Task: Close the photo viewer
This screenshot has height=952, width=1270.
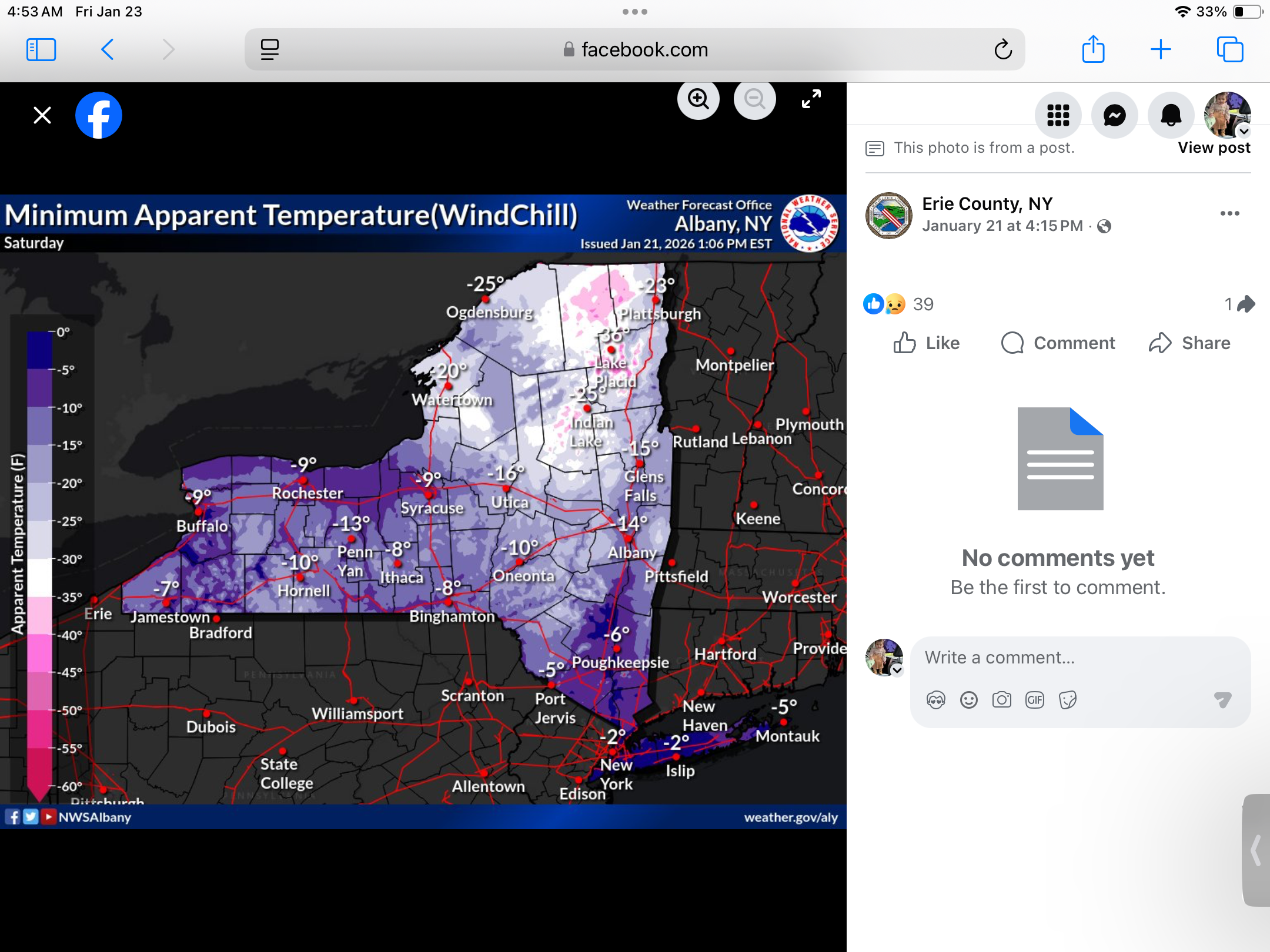Action: click(x=42, y=115)
